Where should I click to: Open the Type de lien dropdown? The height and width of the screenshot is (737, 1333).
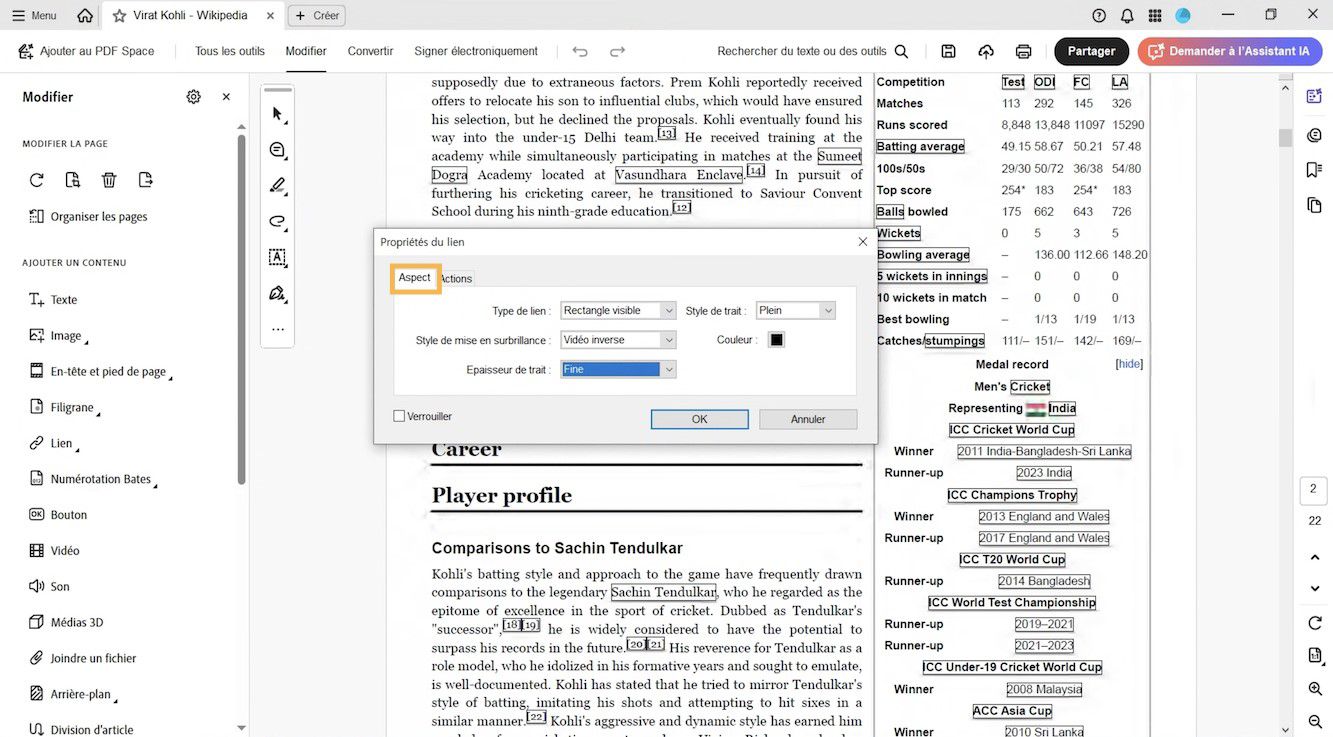pos(619,311)
